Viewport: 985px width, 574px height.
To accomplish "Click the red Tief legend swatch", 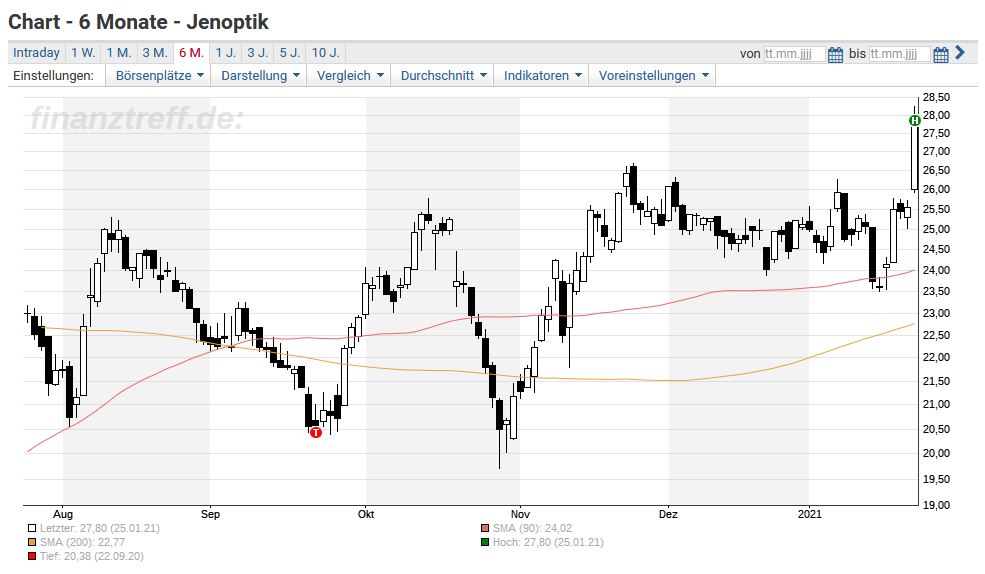I will point(32,556).
